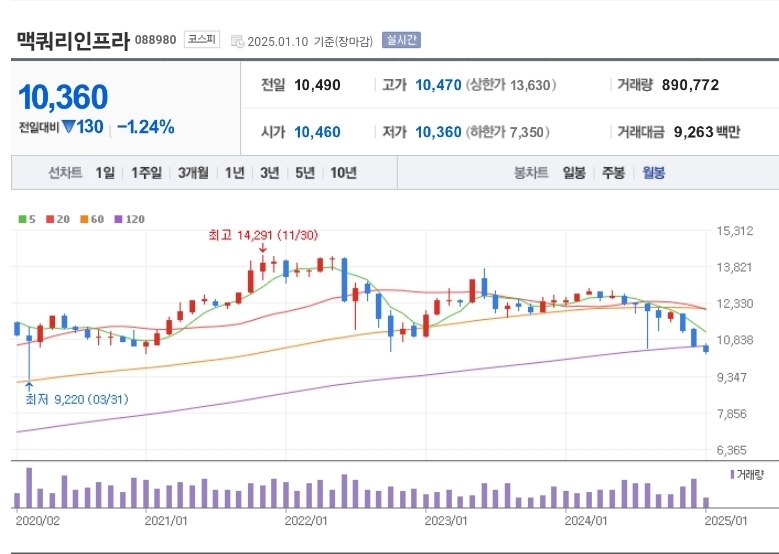Click the 2022/01 date axis label
Image resolution: width=779 pixels, height=554 pixels.
(x=306, y=521)
